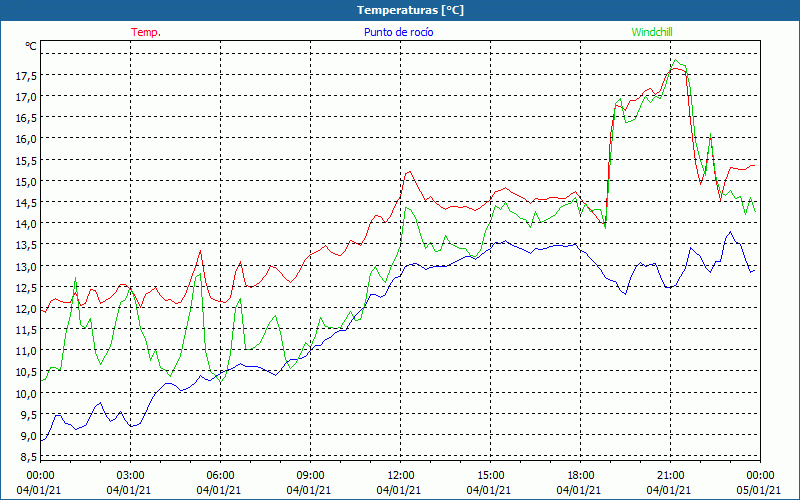Click the '16,0' y-axis value
Image resolution: width=800 pixels, height=500 pixels.
pyautogui.click(x=27, y=139)
